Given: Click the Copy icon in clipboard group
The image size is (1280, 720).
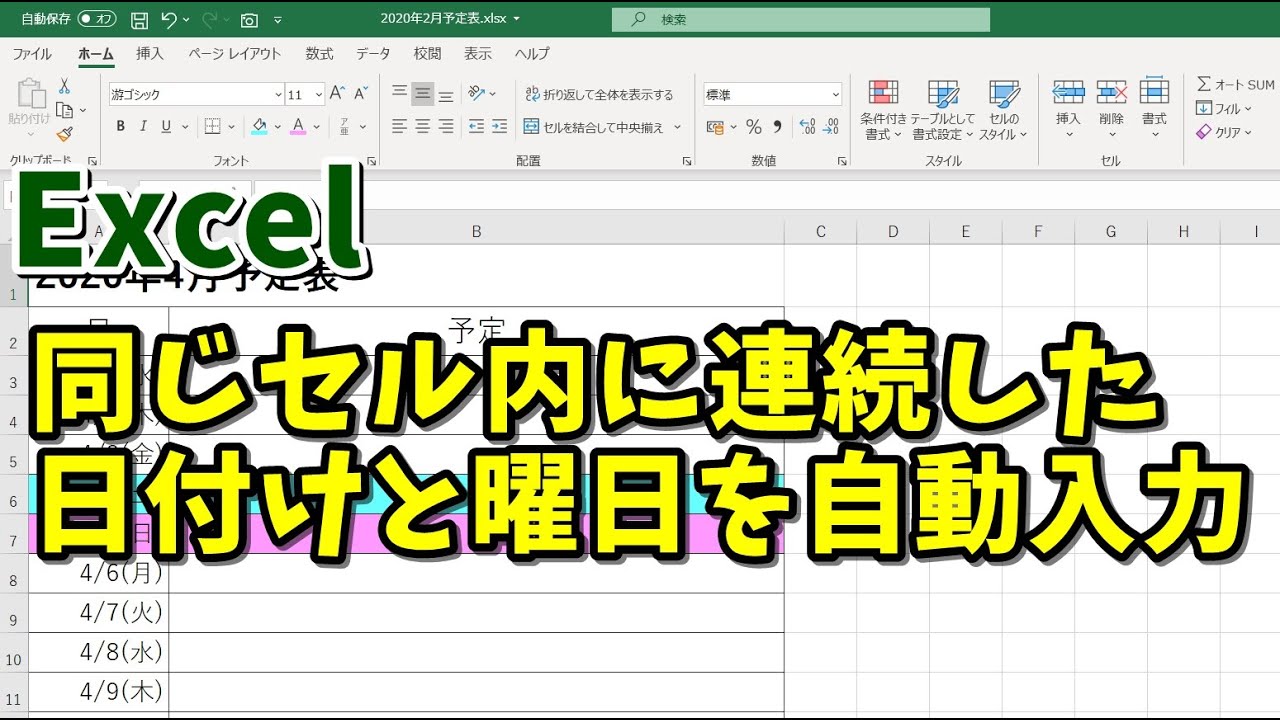Looking at the screenshot, I should click(x=64, y=110).
